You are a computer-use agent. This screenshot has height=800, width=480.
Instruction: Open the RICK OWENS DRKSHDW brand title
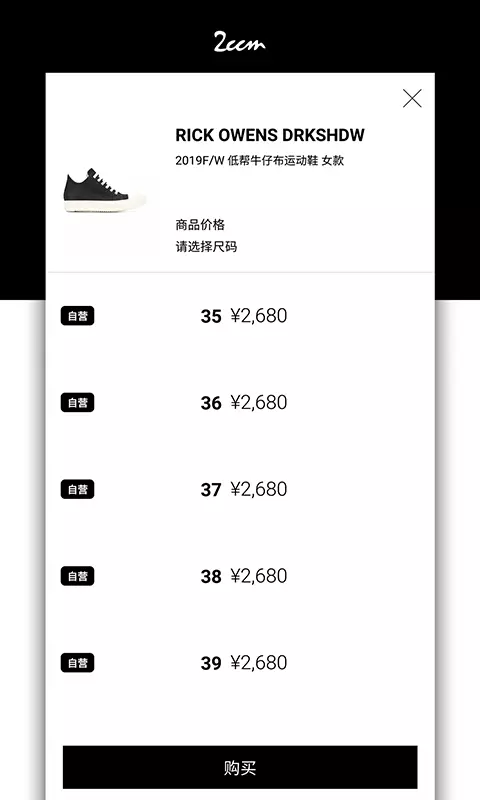(270, 135)
